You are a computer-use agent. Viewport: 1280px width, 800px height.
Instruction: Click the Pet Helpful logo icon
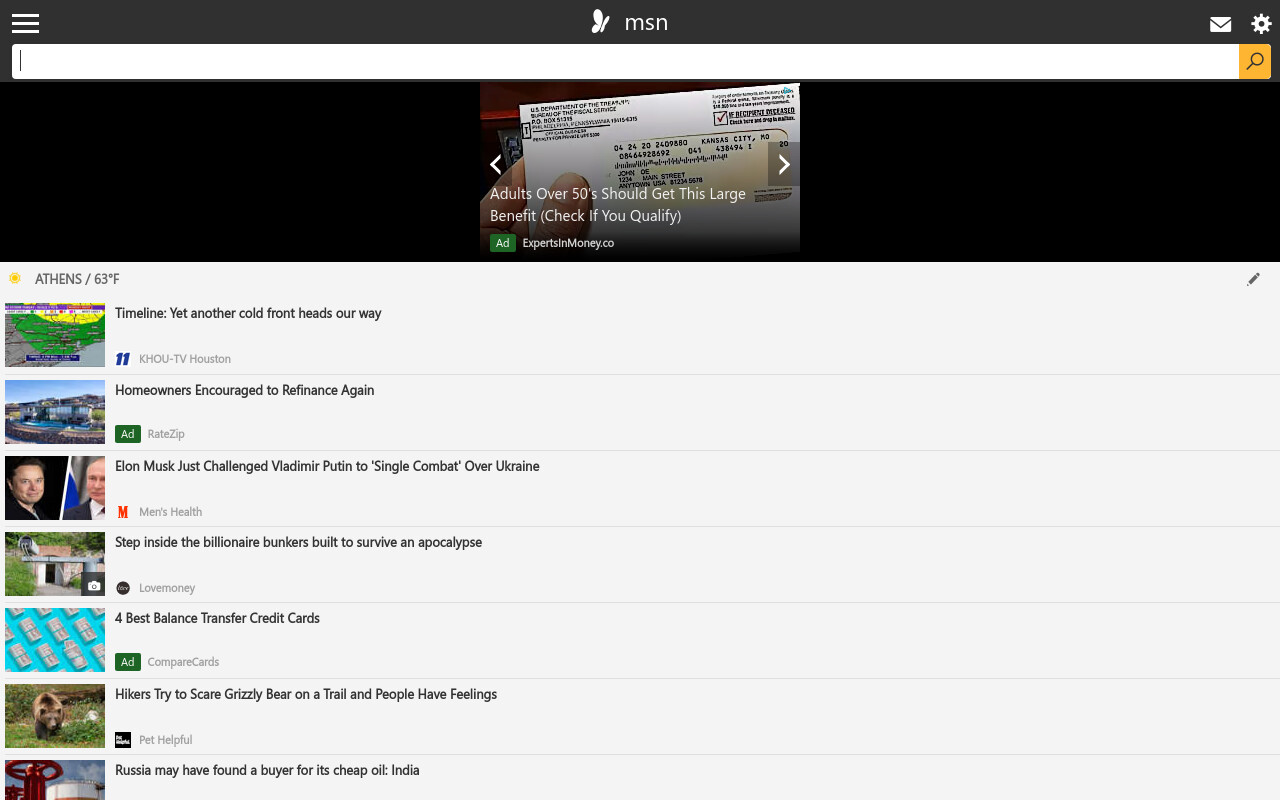coord(123,740)
